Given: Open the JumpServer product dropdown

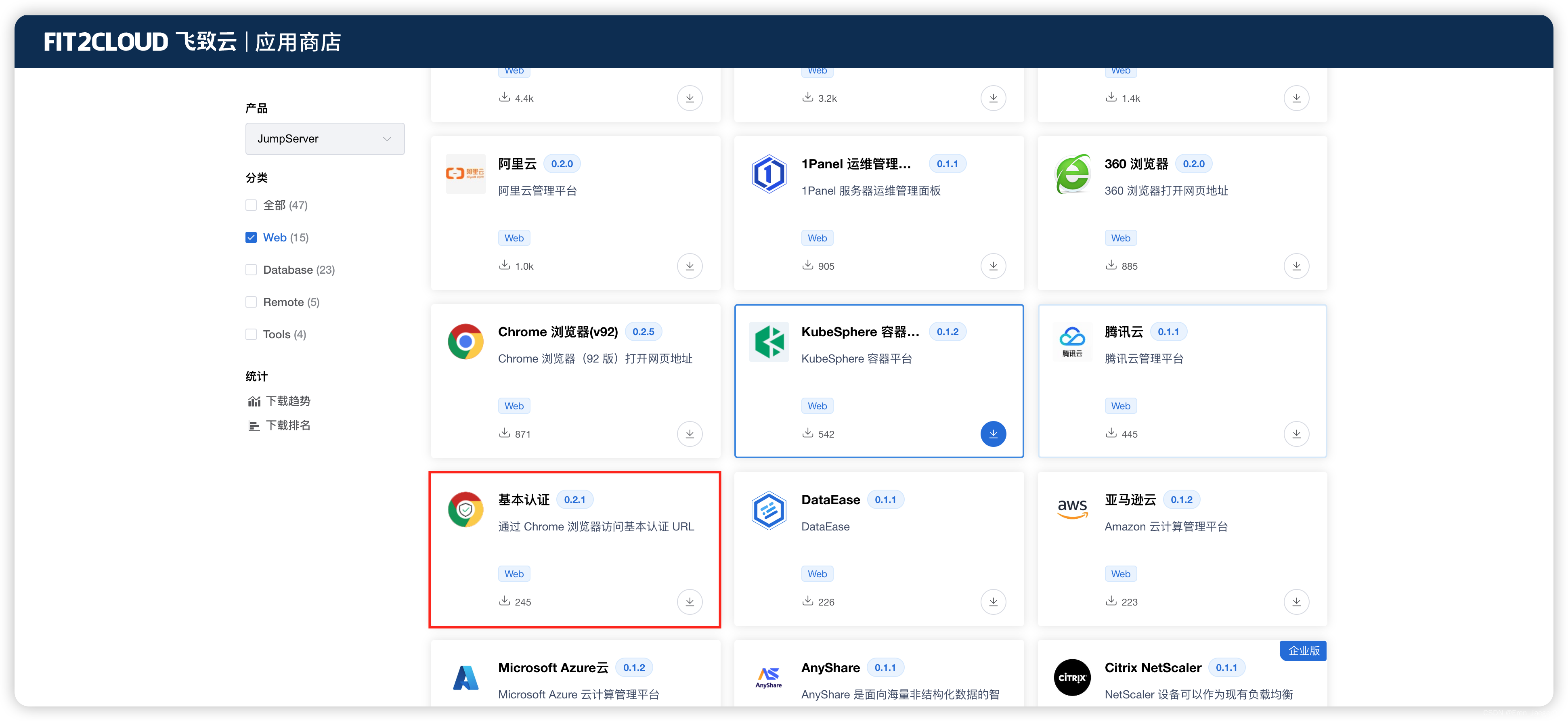Looking at the screenshot, I should coord(325,139).
